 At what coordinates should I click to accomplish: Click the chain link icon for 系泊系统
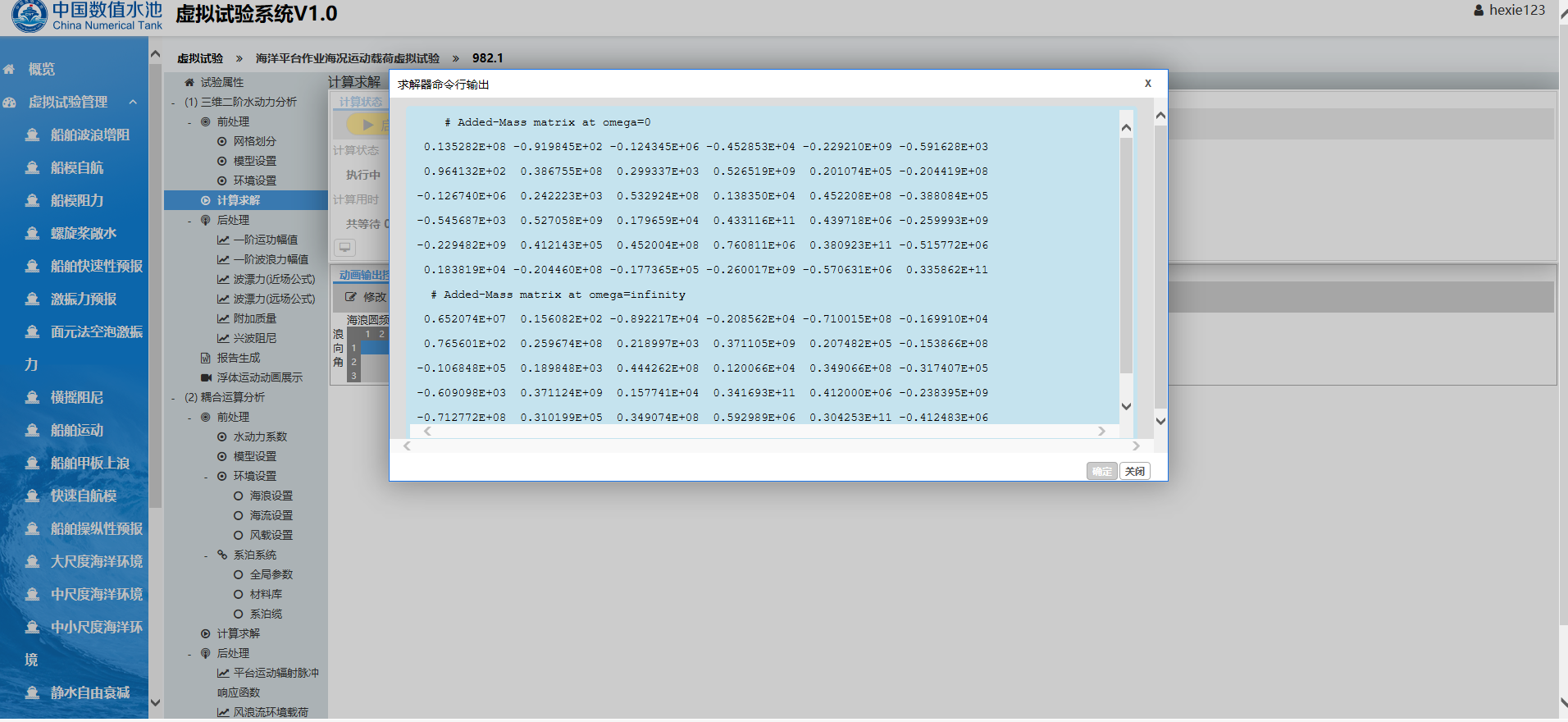tap(222, 555)
